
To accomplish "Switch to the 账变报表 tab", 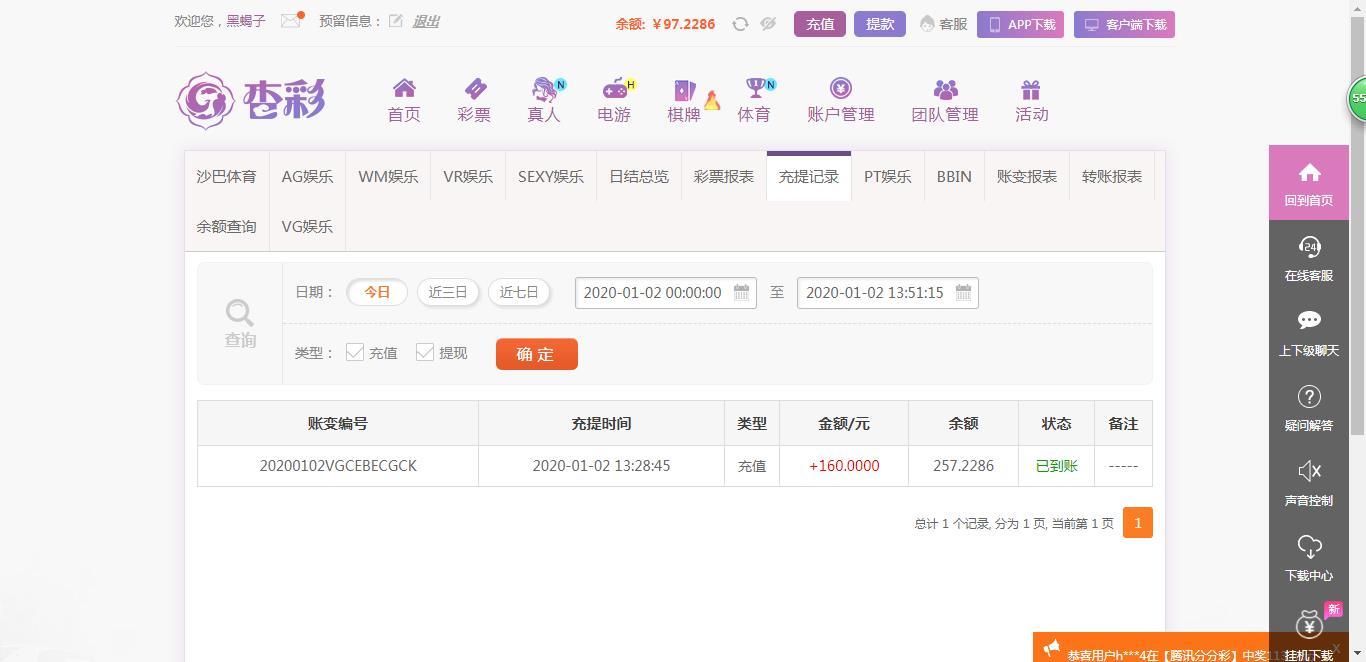I will coord(1026,177).
